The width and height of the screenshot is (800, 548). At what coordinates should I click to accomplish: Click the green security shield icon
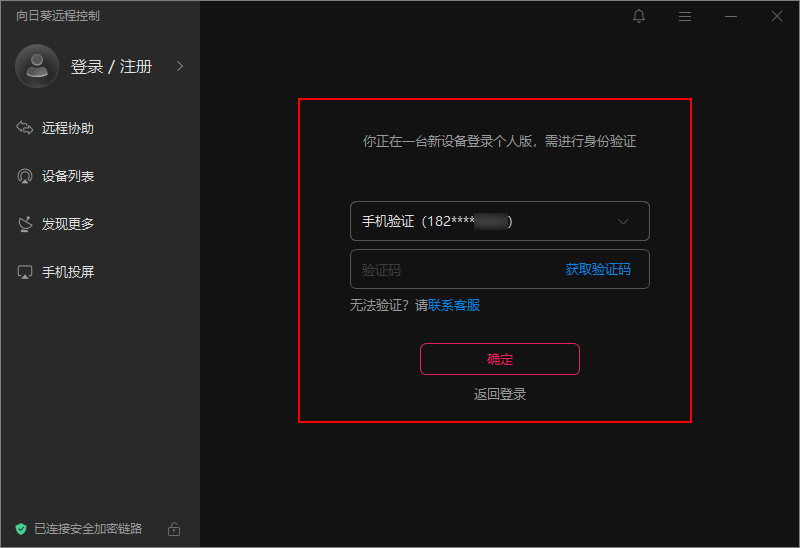[x=20, y=528]
